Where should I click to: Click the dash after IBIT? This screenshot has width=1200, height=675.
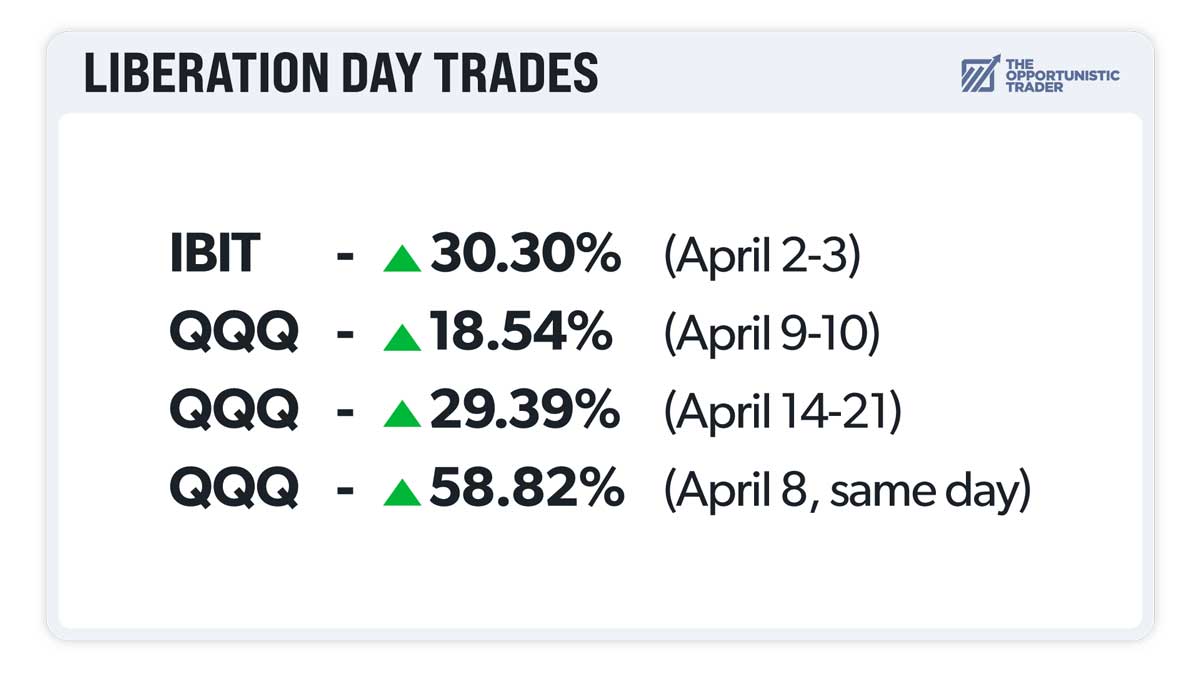pos(346,259)
